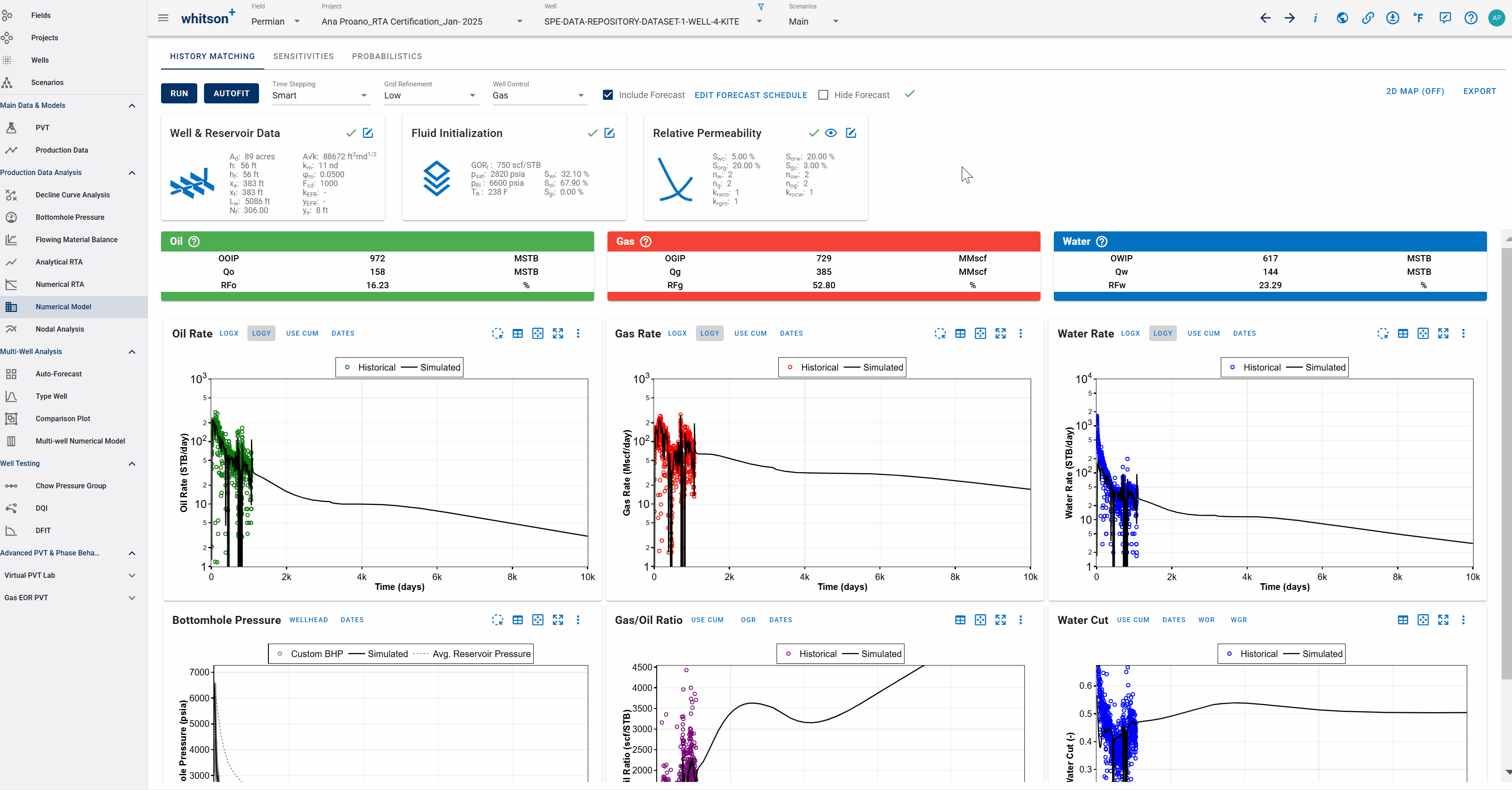Switch to the Probabilistics tab
Screen dimensions: 1512x790
click(387, 56)
